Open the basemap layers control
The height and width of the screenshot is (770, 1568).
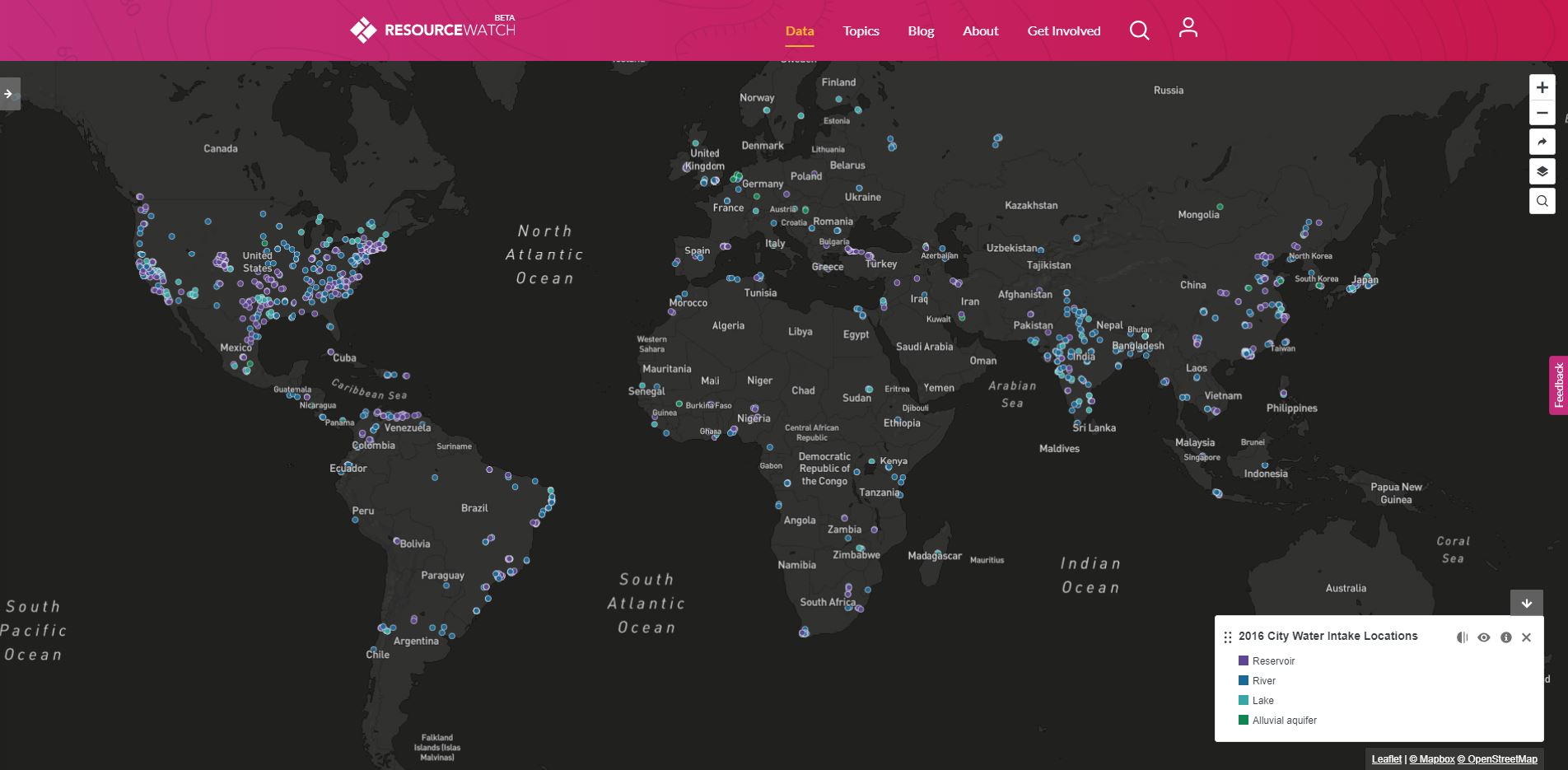[1542, 171]
